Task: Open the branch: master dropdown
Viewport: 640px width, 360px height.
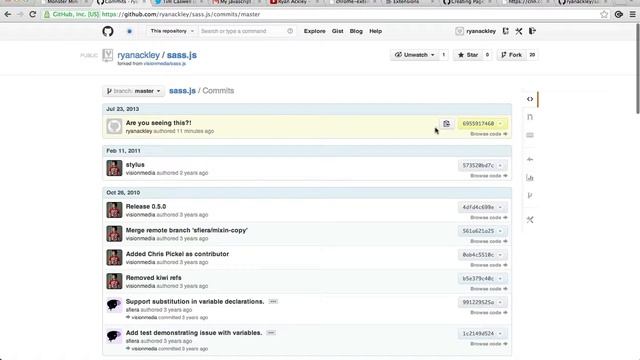Action: pos(133,91)
